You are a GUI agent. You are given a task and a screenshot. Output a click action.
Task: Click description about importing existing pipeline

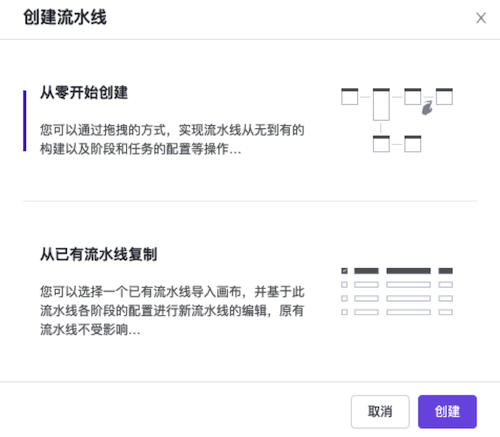click(x=172, y=311)
